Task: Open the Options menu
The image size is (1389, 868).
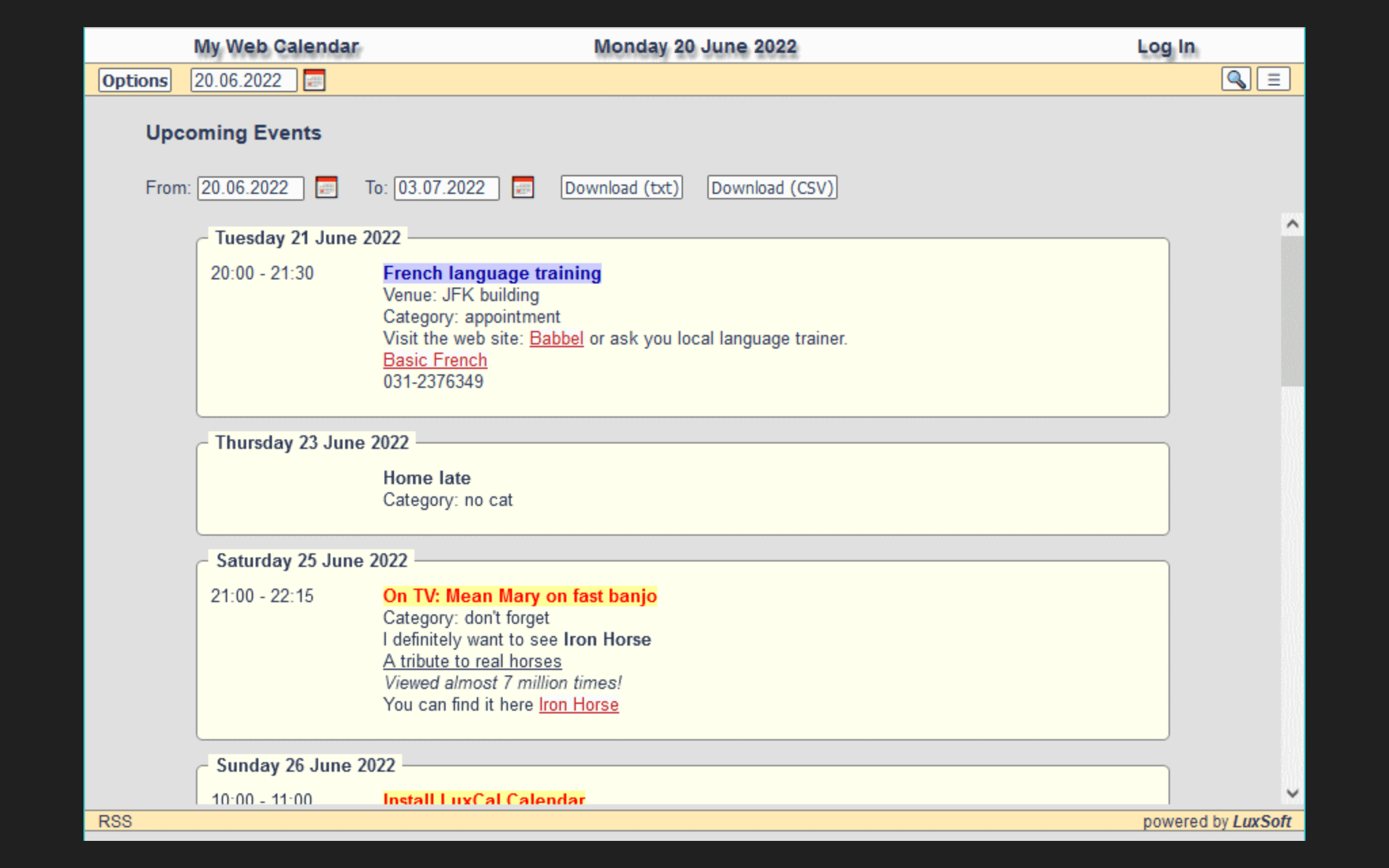Action: click(x=135, y=80)
